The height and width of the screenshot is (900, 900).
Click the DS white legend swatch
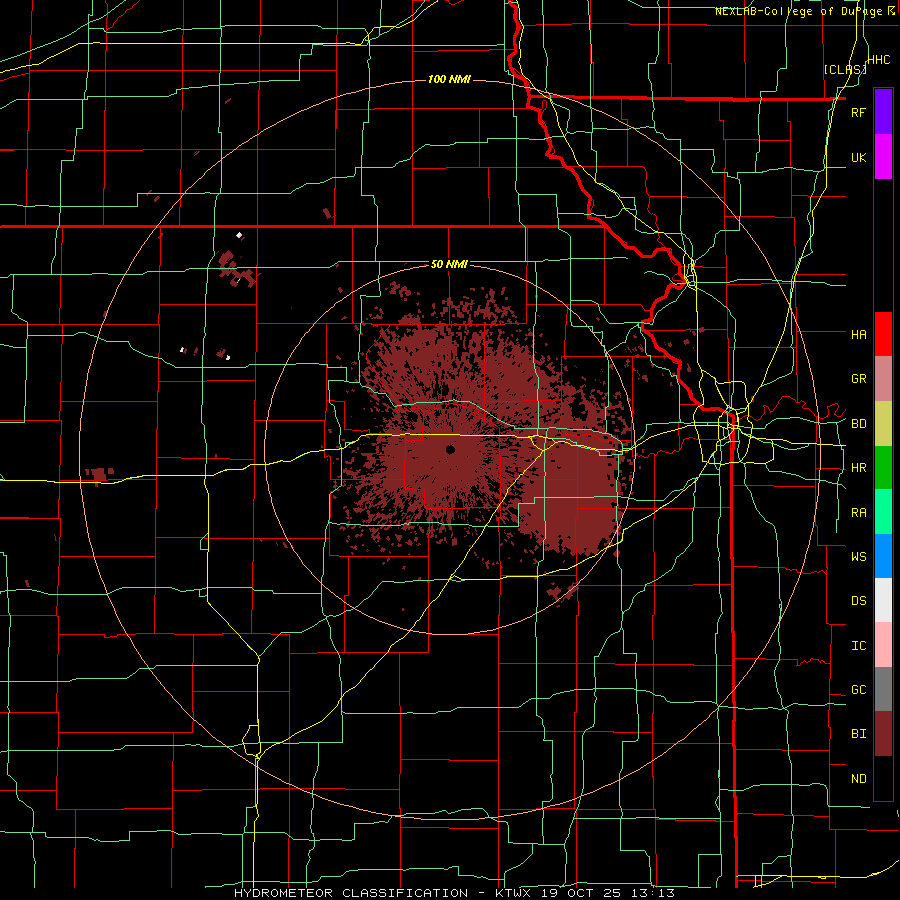883,600
